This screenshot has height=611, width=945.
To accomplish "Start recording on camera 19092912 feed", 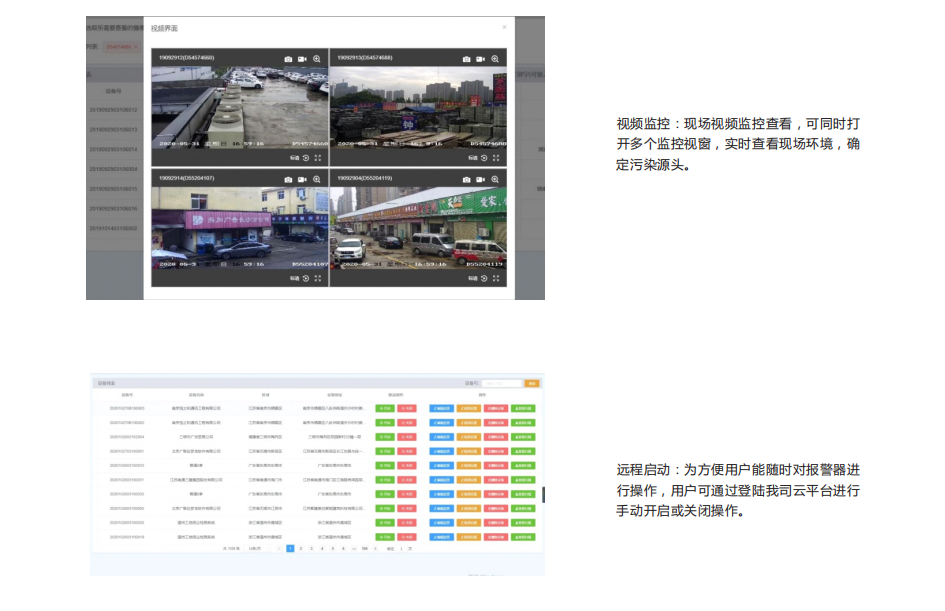I will click(302, 59).
